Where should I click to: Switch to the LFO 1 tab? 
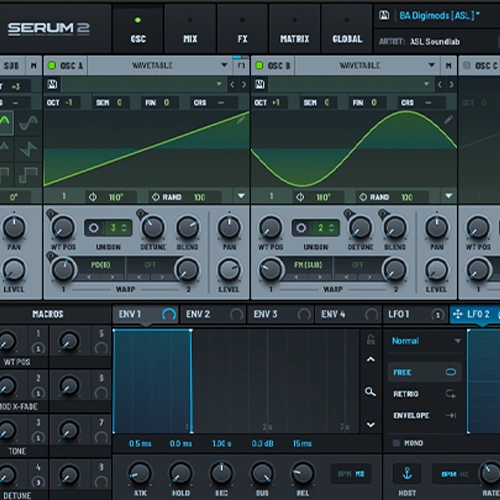click(415, 314)
